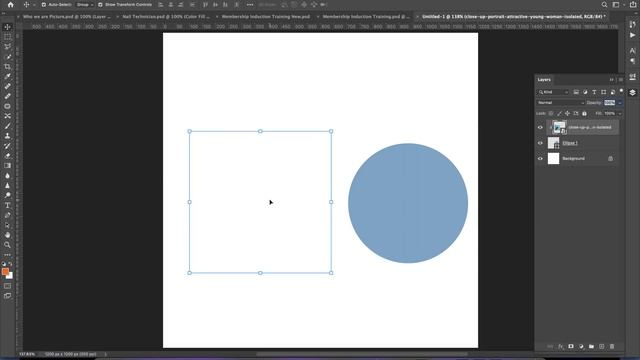
Task: Open more align options three dots
Action: click(x=250, y=4)
